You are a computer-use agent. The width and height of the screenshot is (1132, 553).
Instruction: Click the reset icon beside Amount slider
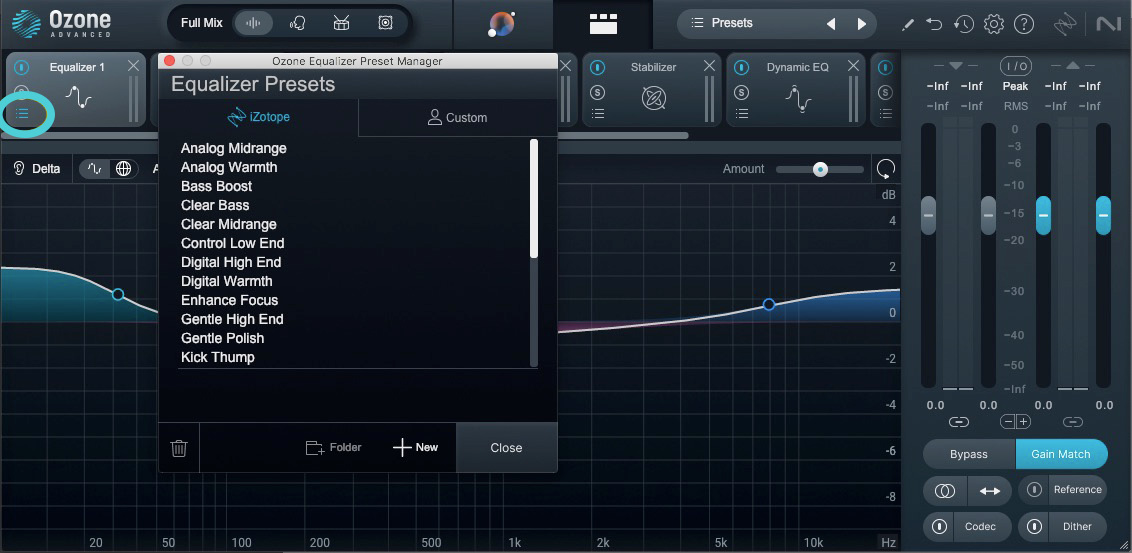[885, 169]
